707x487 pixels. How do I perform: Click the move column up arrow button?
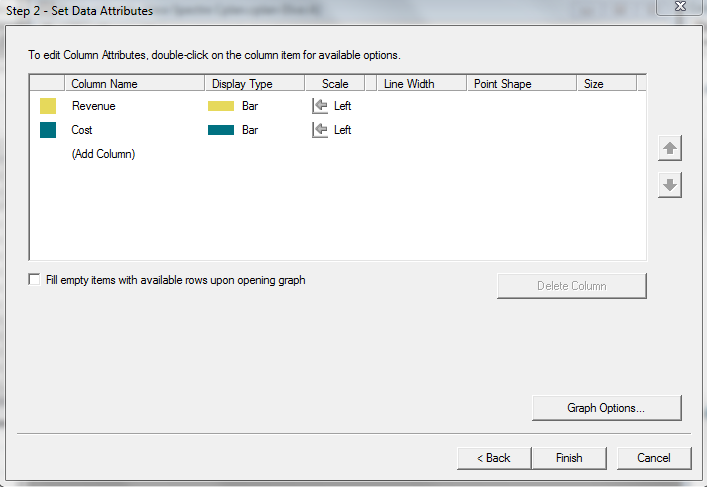click(x=670, y=148)
